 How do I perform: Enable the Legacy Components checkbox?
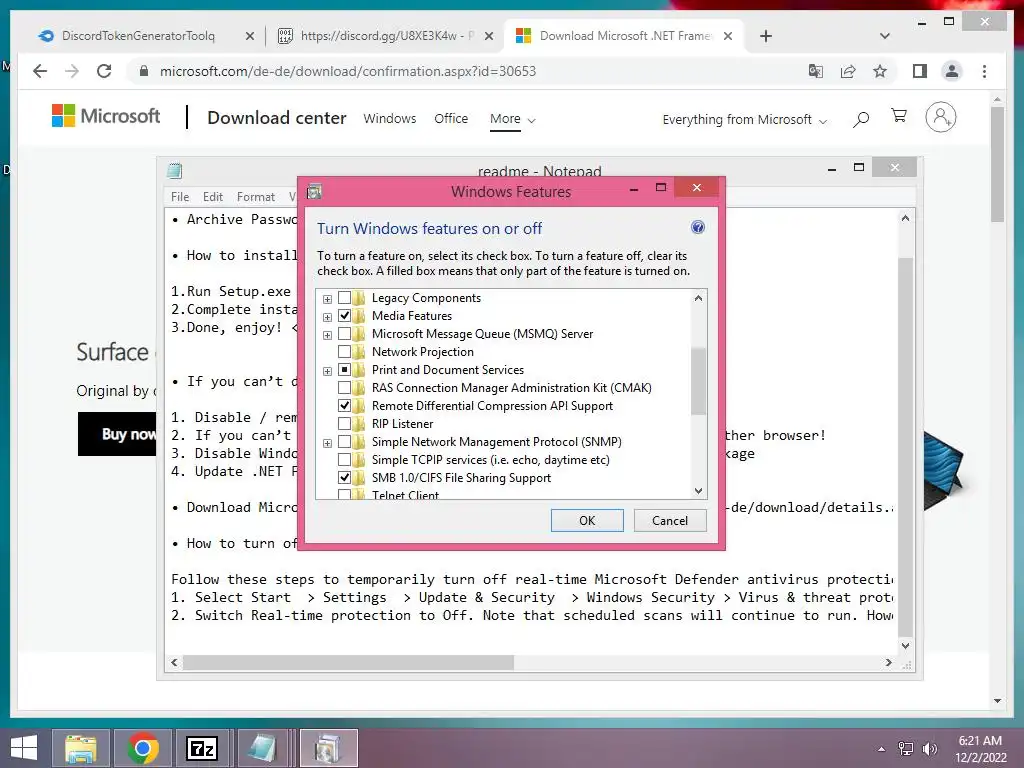coord(344,298)
